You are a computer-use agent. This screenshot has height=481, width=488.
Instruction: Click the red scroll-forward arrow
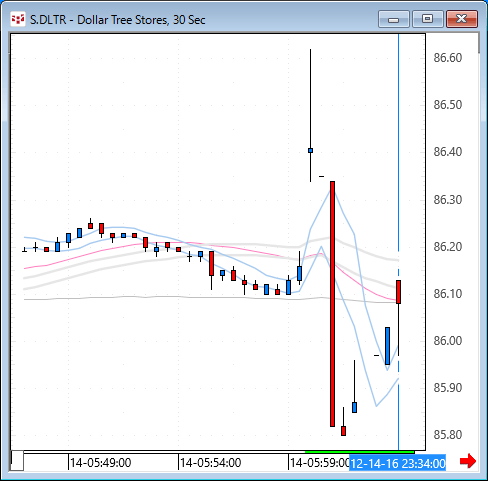coord(468,461)
